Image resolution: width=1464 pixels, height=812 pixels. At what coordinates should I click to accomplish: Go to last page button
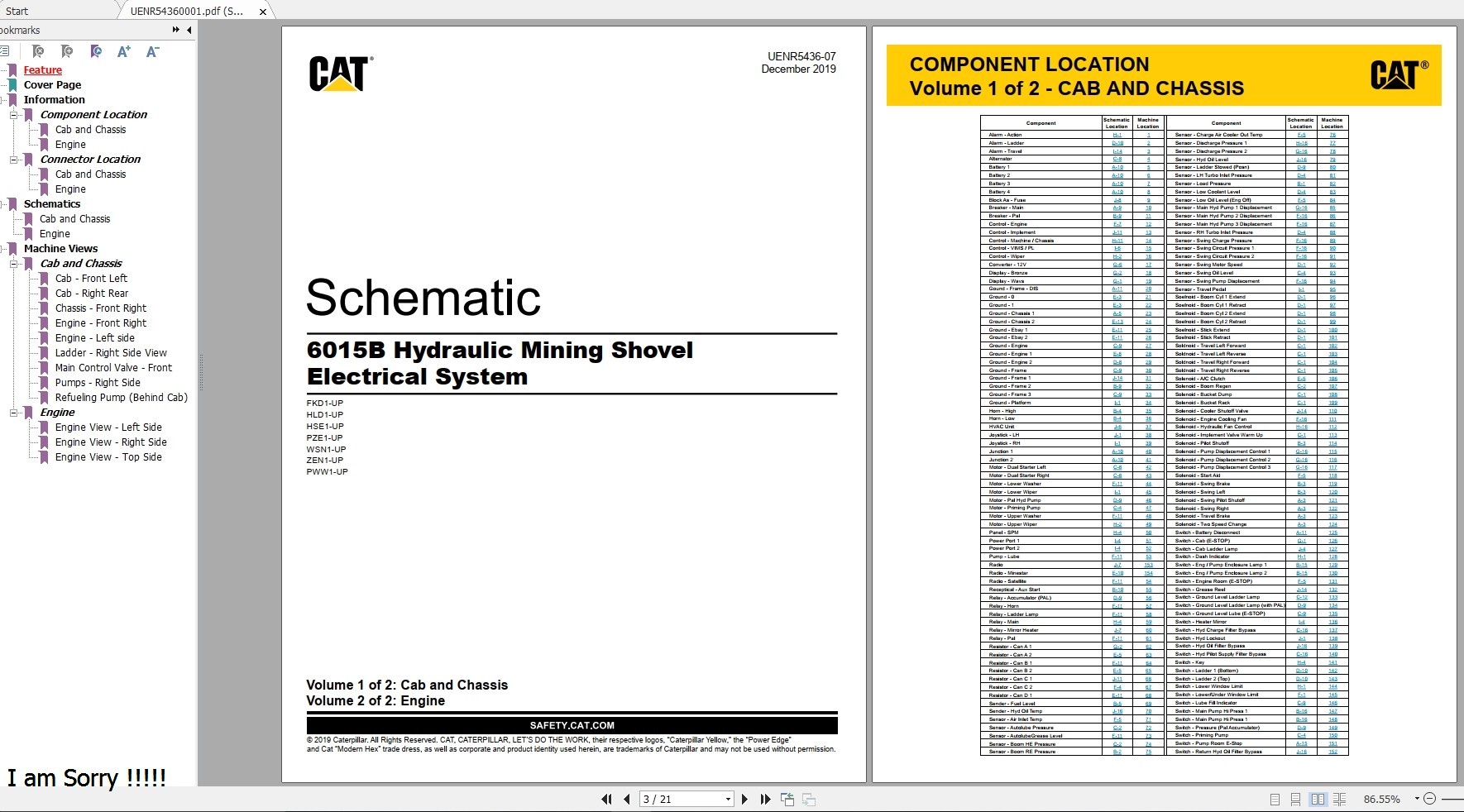click(x=765, y=799)
